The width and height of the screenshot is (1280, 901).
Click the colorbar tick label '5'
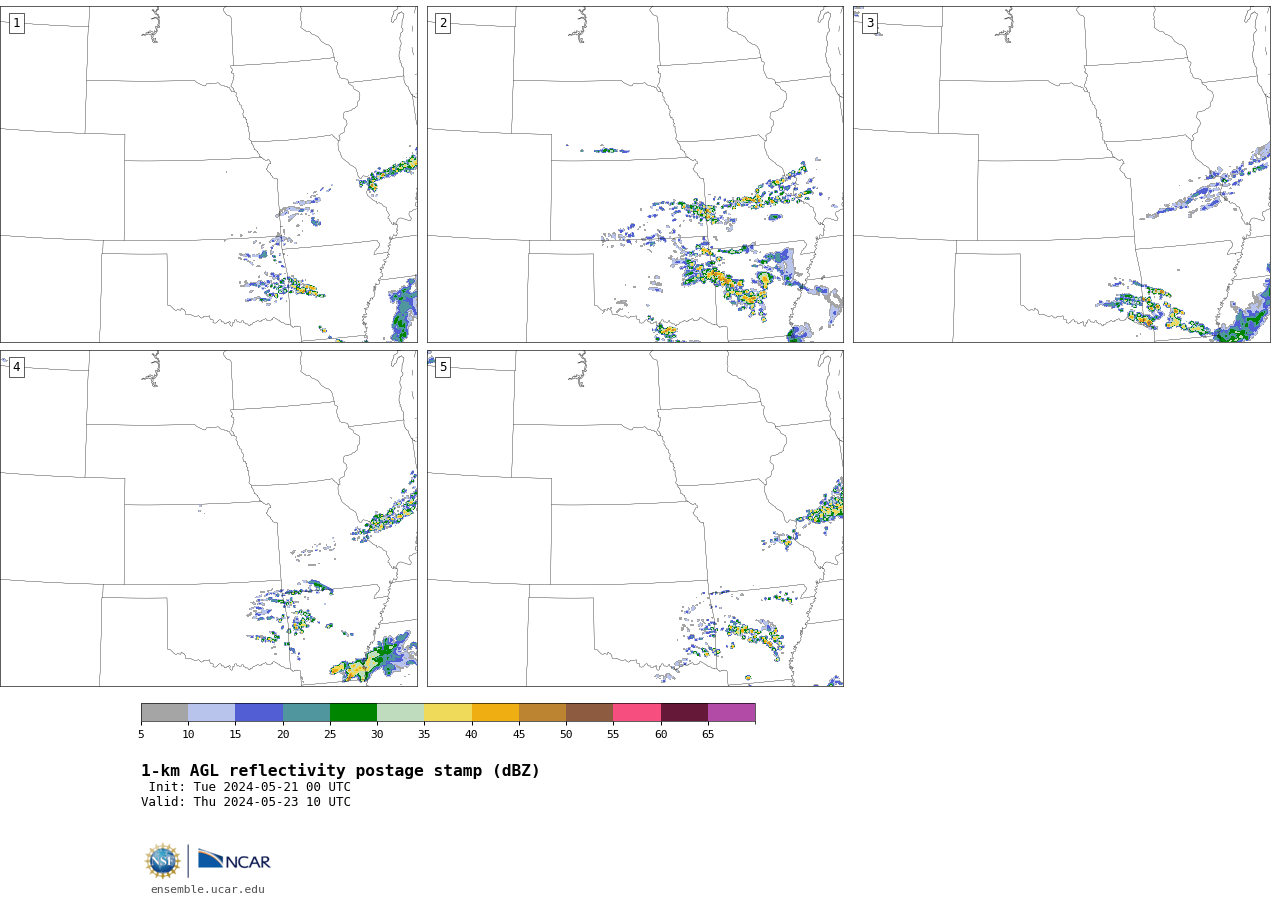click(x=141, y=735)
